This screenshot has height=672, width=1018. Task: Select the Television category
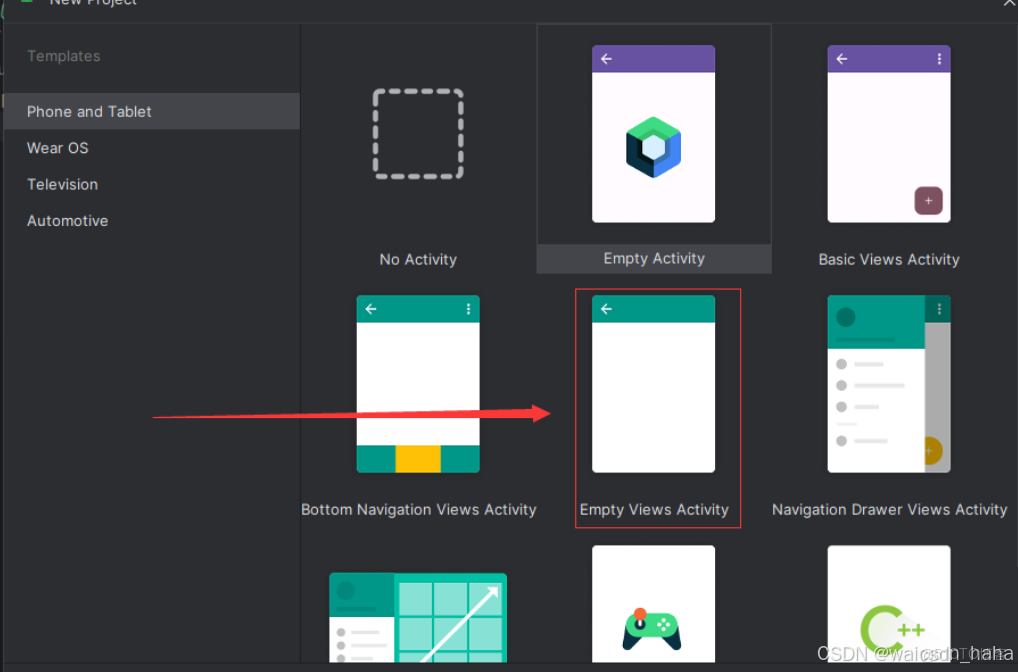click(62, 184)
